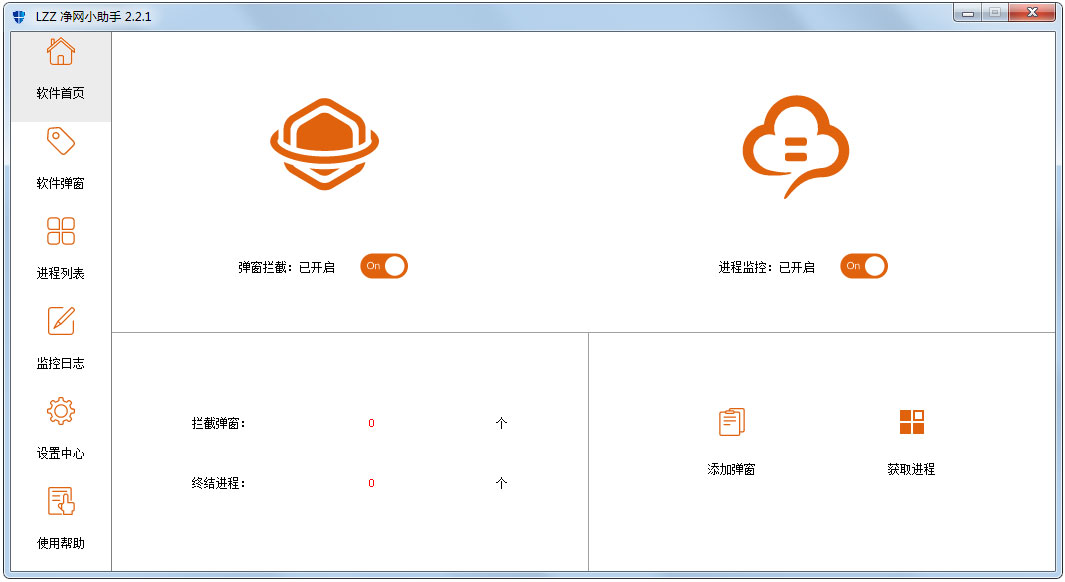Open the 设置中心 gear icon

pyautogui.click(x=60, y=411)
